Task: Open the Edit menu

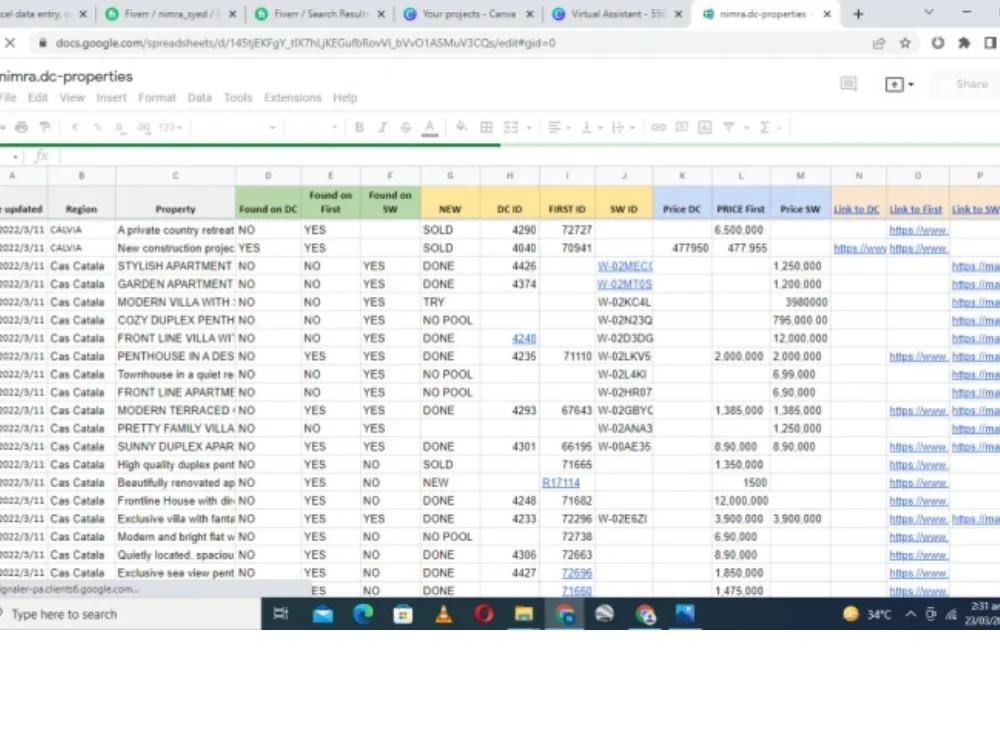Action: pyautogui.click(x=38, y=98)
